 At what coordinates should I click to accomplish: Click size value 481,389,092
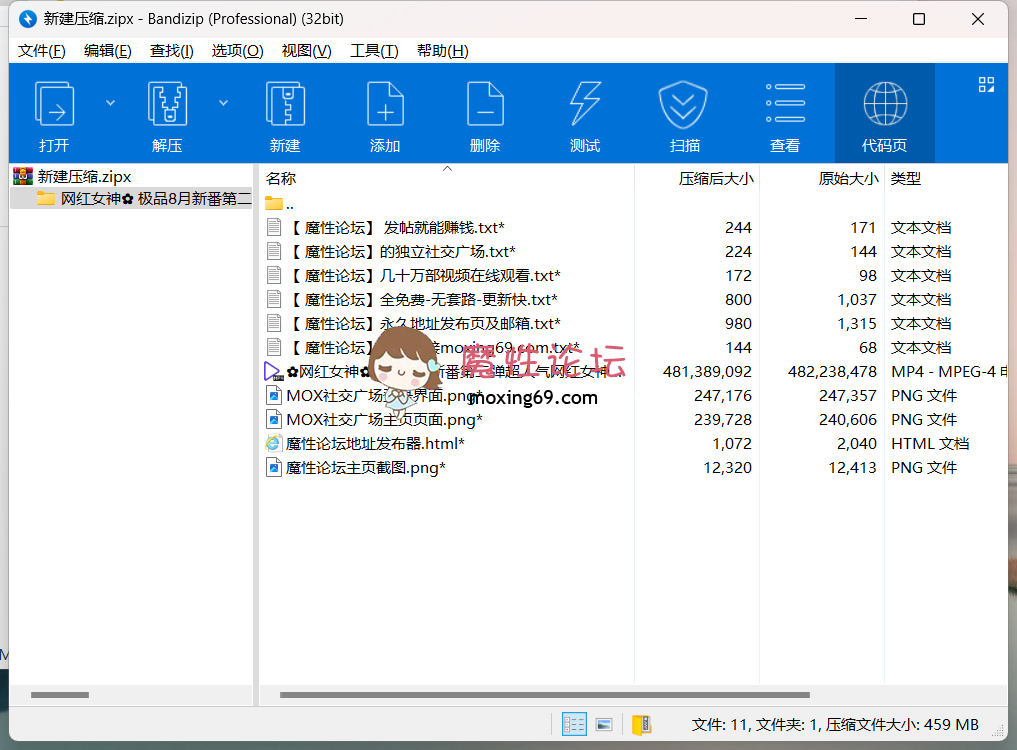pyautogui.click(x=707, y=372)
